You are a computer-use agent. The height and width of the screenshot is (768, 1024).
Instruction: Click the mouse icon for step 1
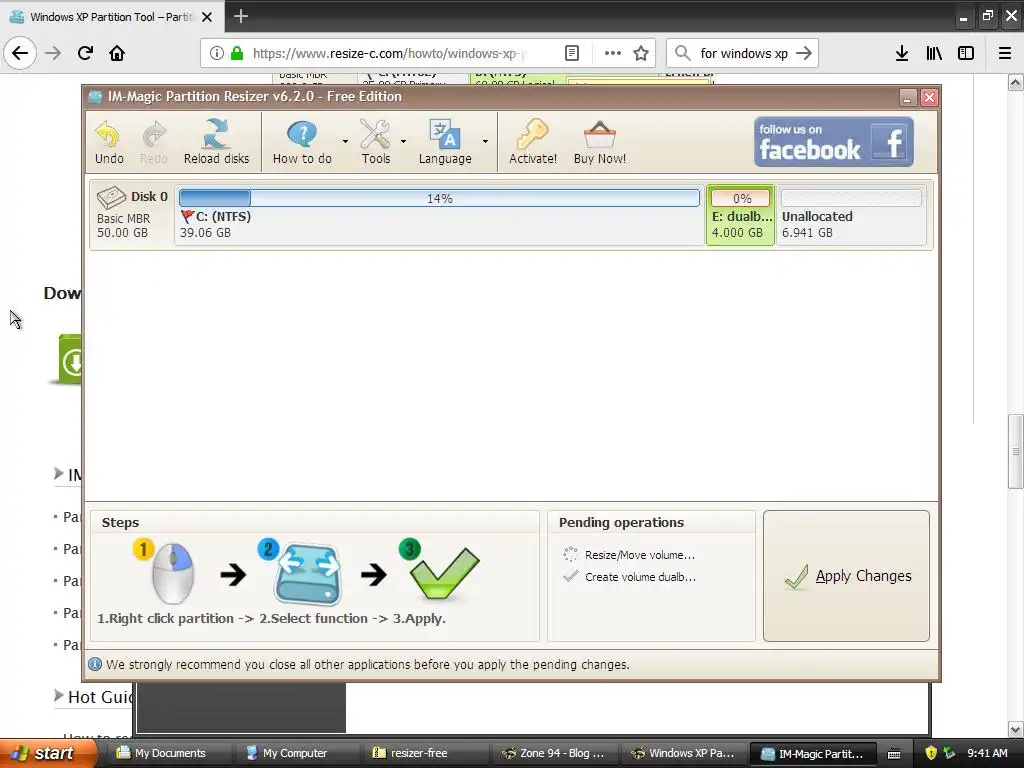click(x=171, y=573)
